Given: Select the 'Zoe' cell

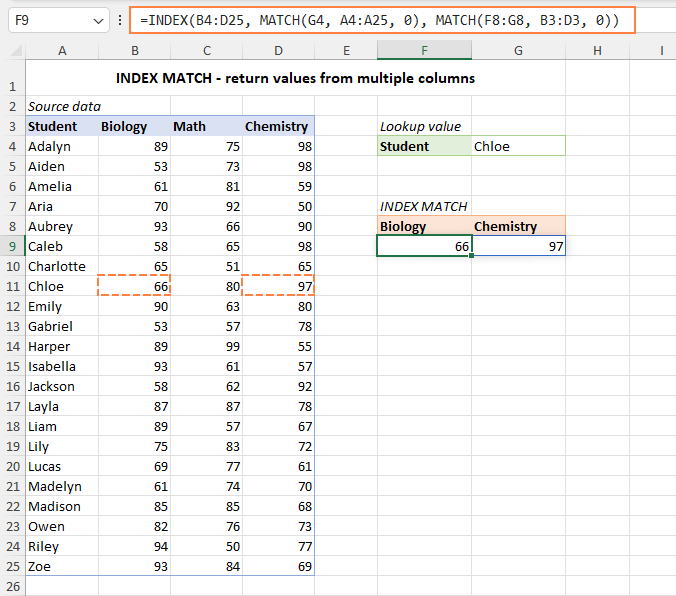Looking at the screenshot, I should point(62,566).
